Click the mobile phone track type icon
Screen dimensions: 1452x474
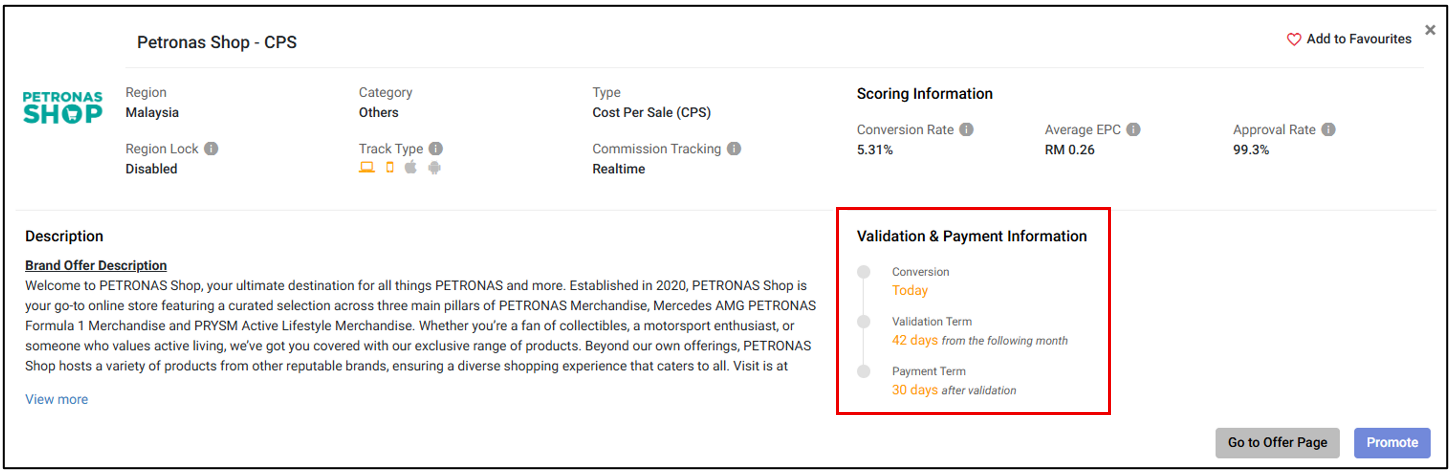coord(390,168)
